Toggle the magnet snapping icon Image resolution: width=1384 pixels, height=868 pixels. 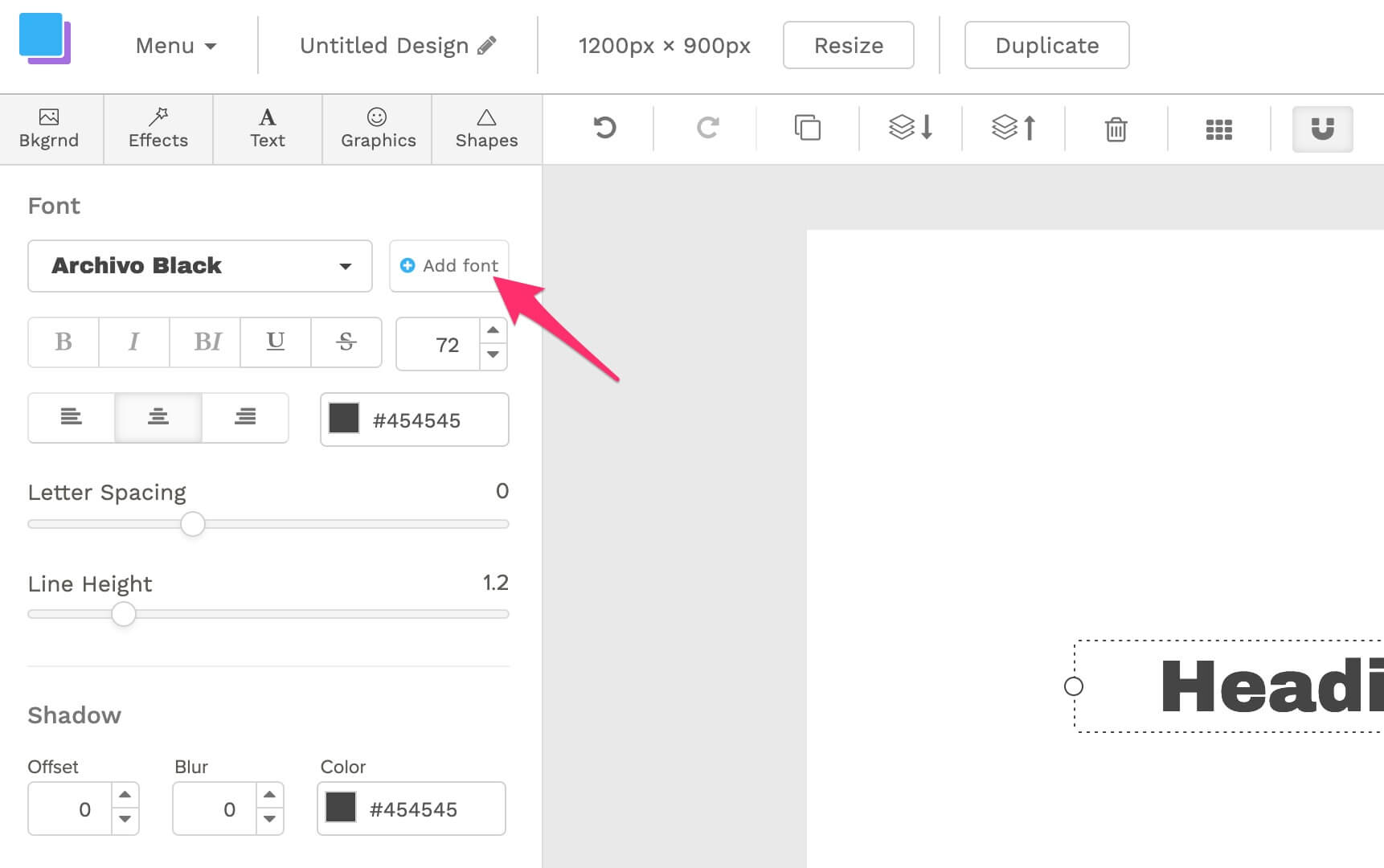(x=1322, y=128)
